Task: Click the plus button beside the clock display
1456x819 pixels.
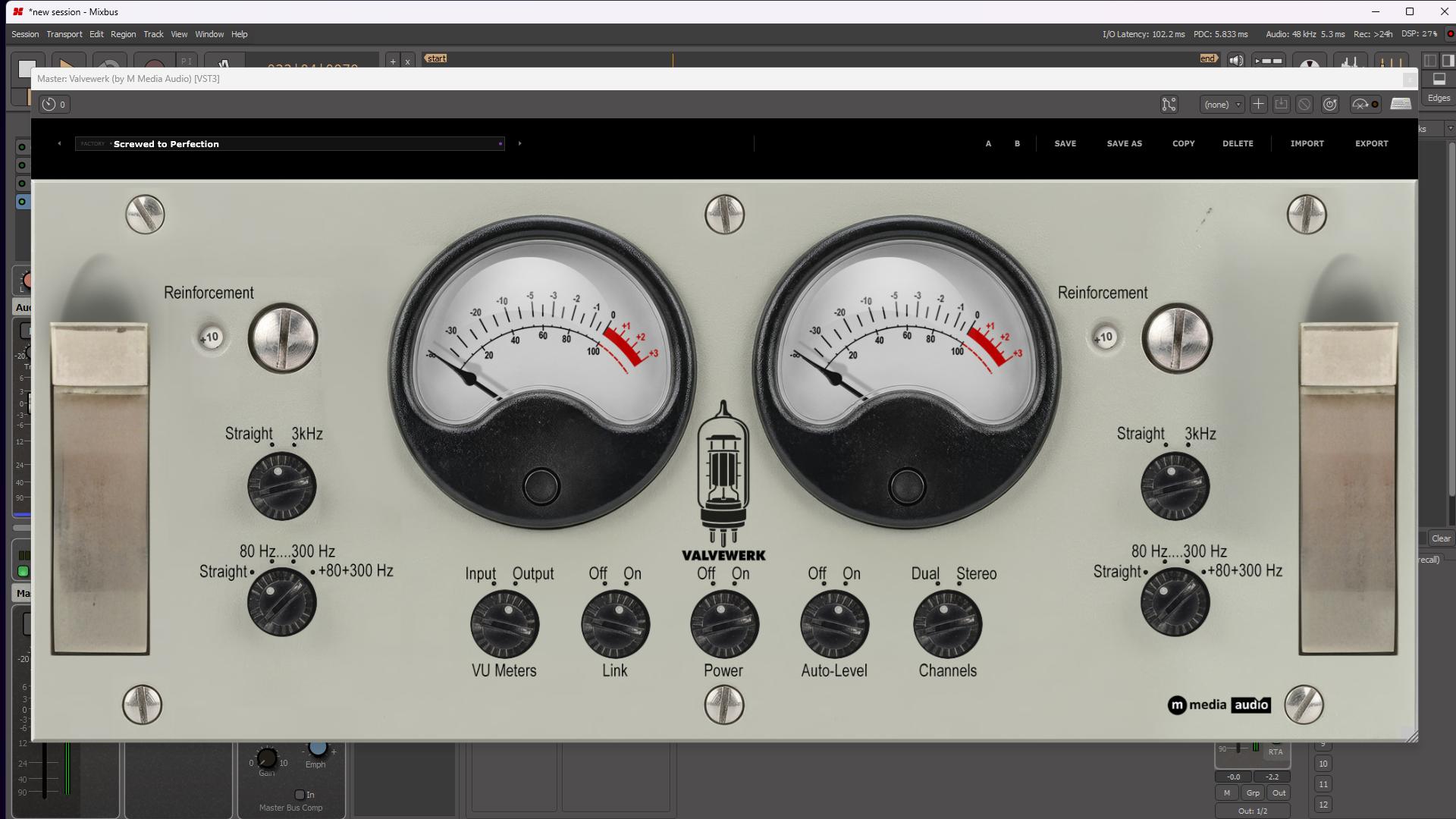Action: [x=393, y=61]
